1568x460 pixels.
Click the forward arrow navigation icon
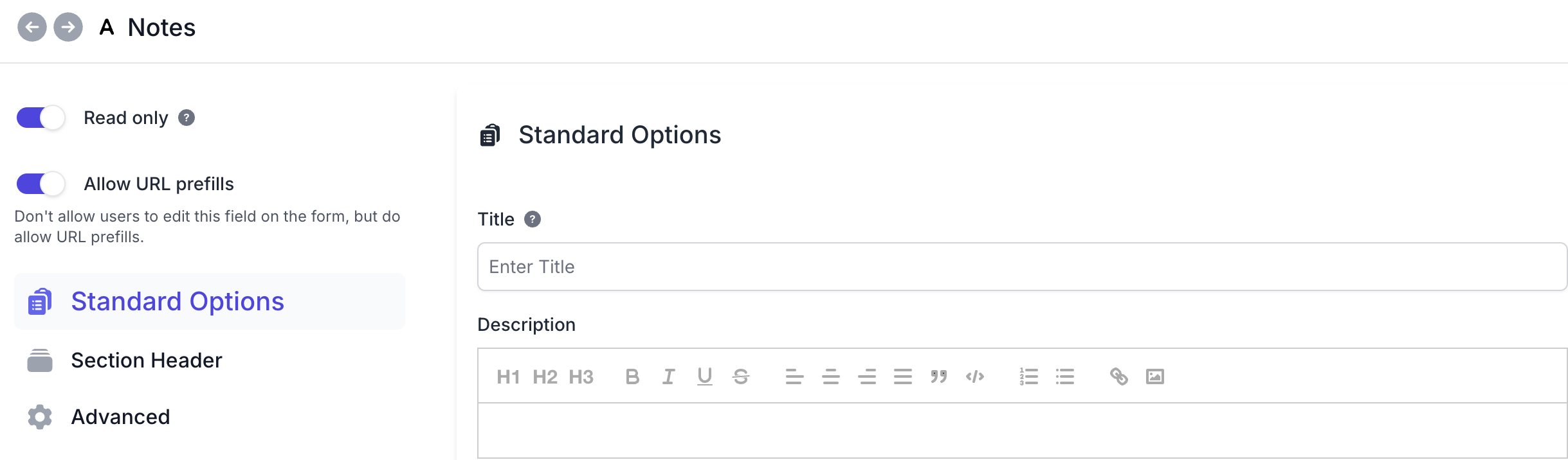68,28
